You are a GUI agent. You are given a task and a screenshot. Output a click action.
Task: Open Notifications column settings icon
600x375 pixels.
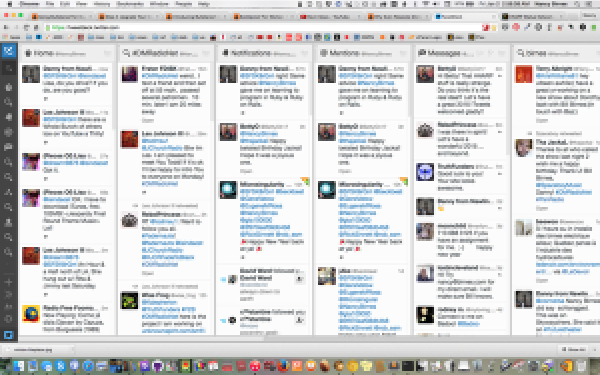pyautogui.click(x=305, y=53)
